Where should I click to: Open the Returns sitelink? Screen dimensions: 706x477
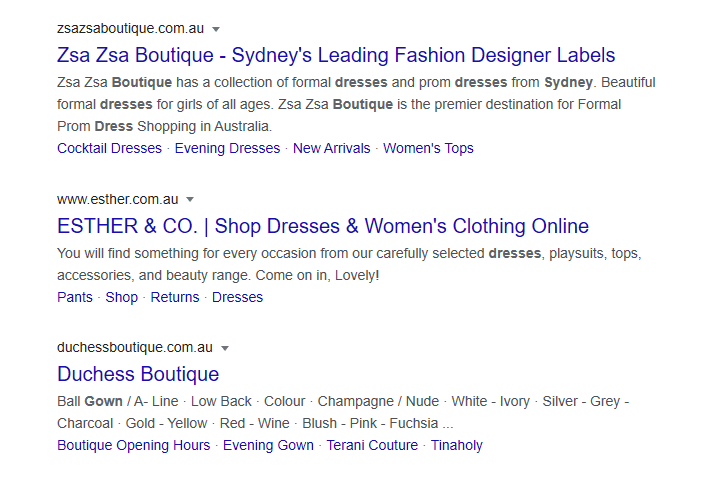tap(175, 297)
